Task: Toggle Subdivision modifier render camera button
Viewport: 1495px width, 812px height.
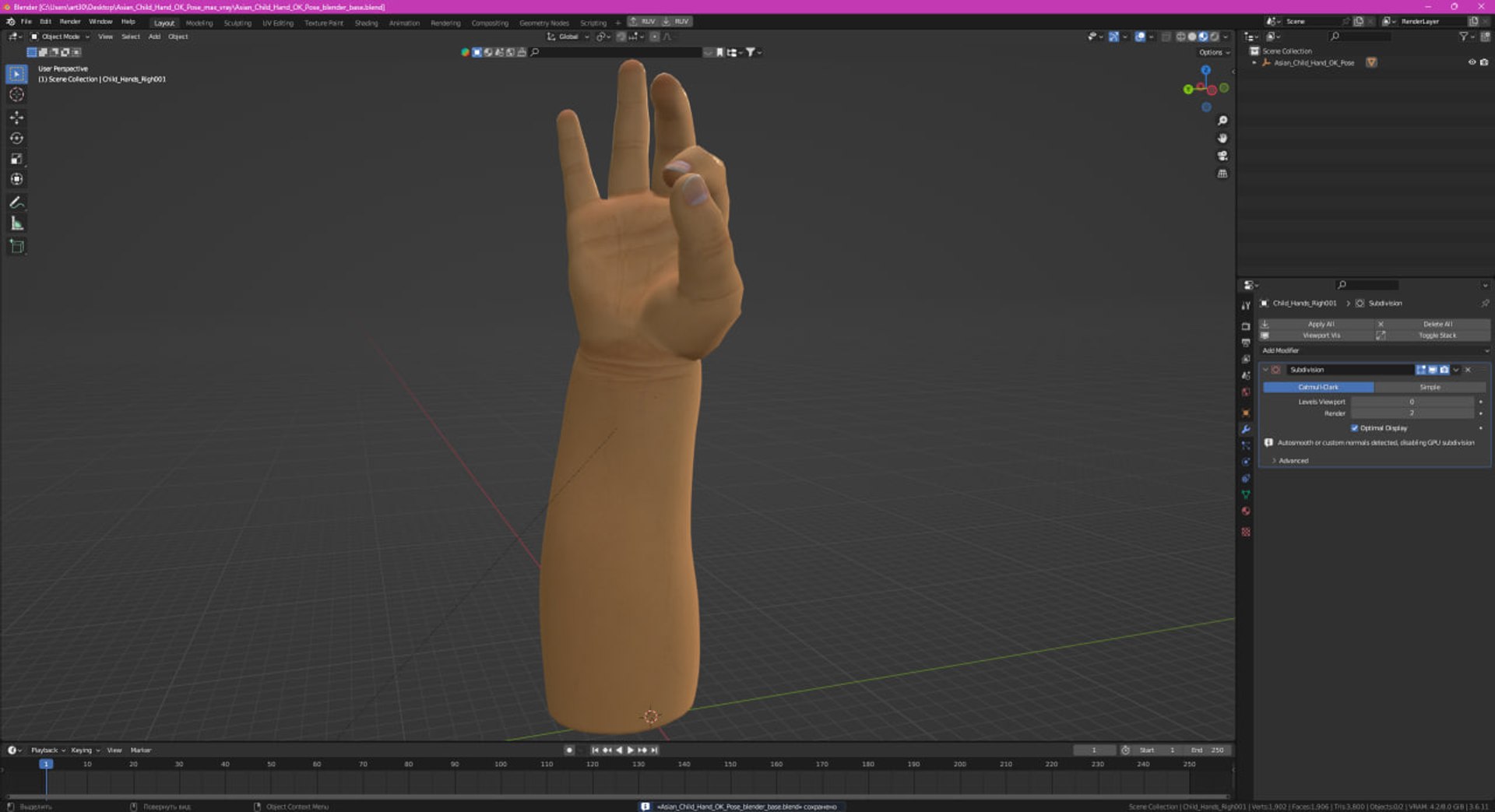Action: pos(1444,370)
